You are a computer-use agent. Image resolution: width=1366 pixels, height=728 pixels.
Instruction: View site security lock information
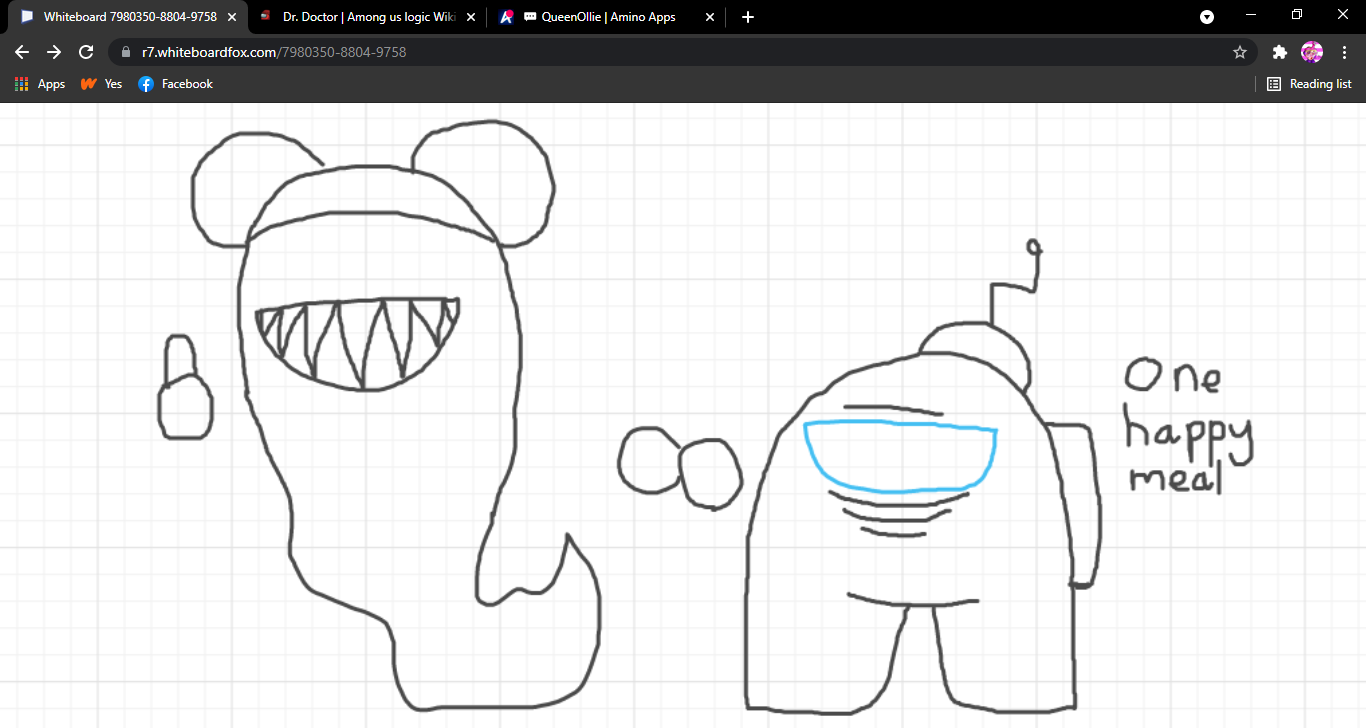click(126, 52)
